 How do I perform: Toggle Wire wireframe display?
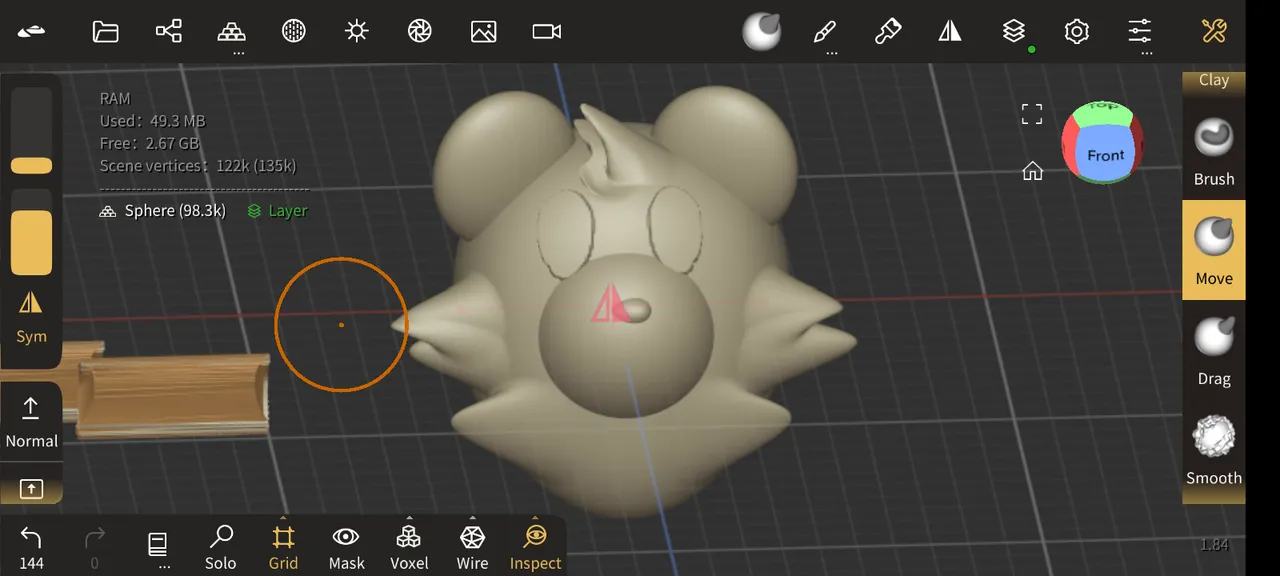coord(472,546)
